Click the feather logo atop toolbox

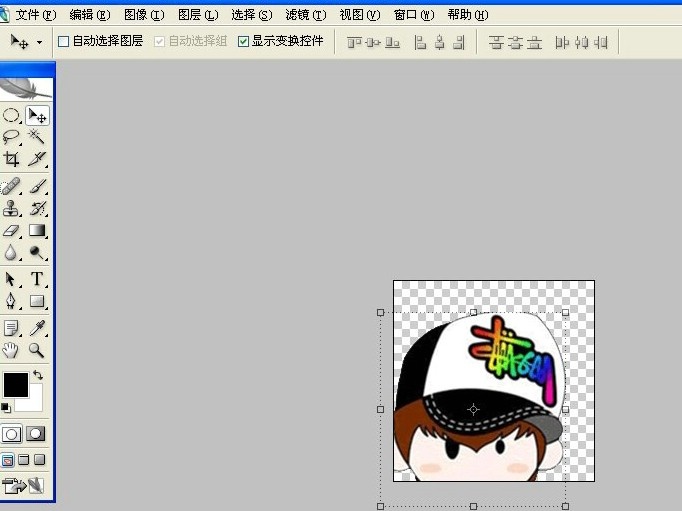tap(25, 88)
